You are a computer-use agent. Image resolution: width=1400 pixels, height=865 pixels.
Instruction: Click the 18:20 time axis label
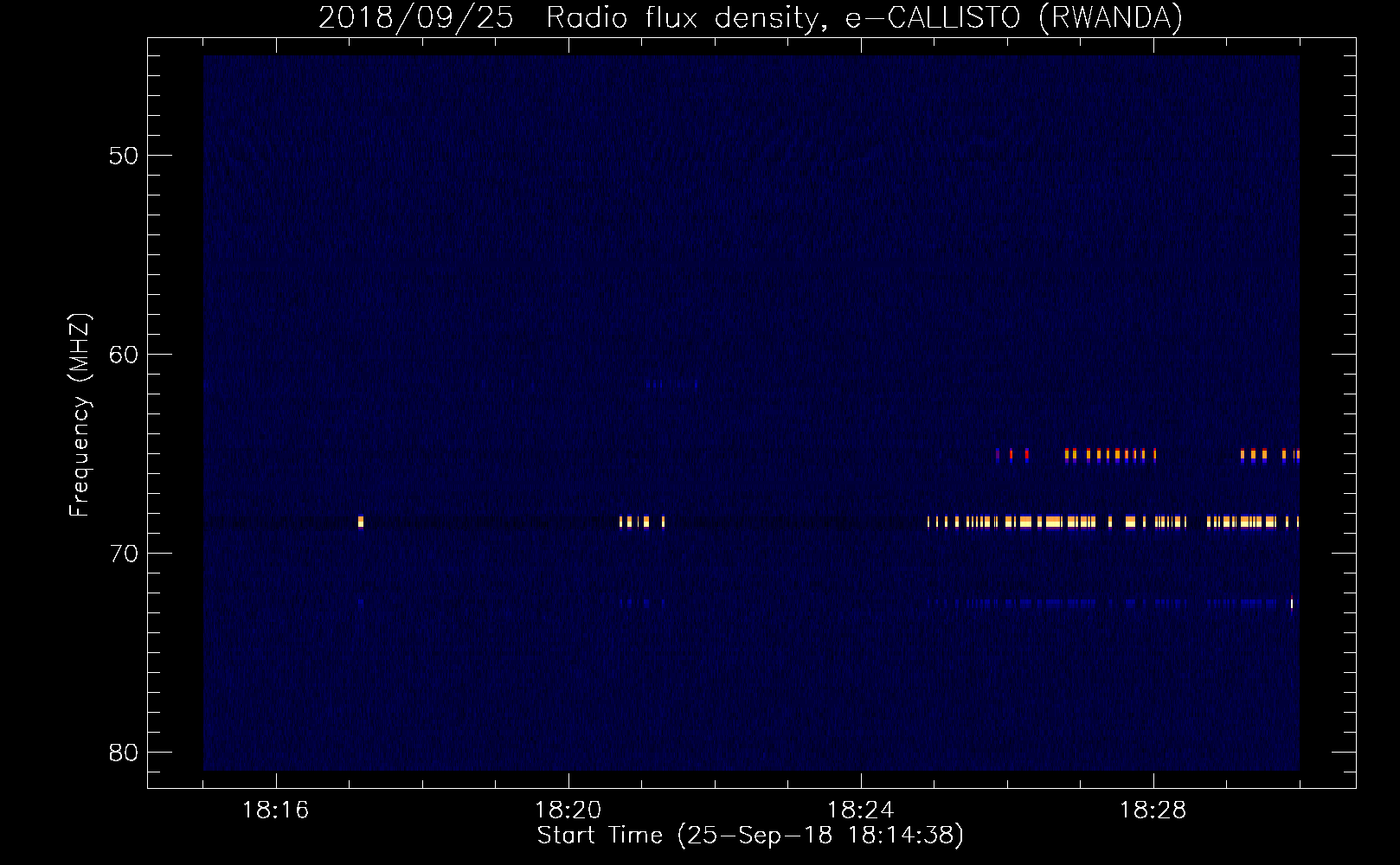pyautogui.click(x=568, y=811)
